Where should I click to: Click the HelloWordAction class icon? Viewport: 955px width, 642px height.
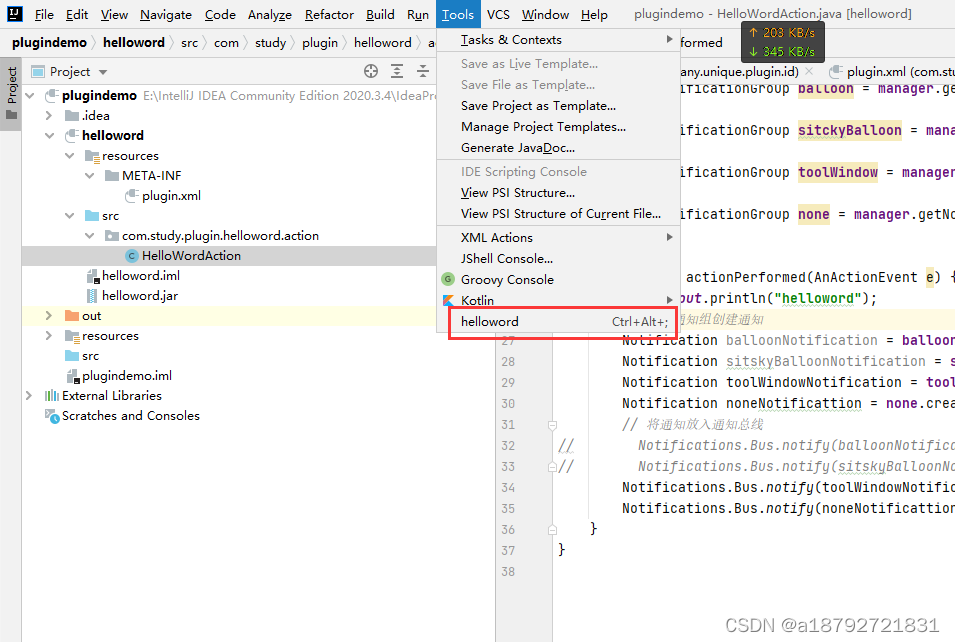coord(132,256)
